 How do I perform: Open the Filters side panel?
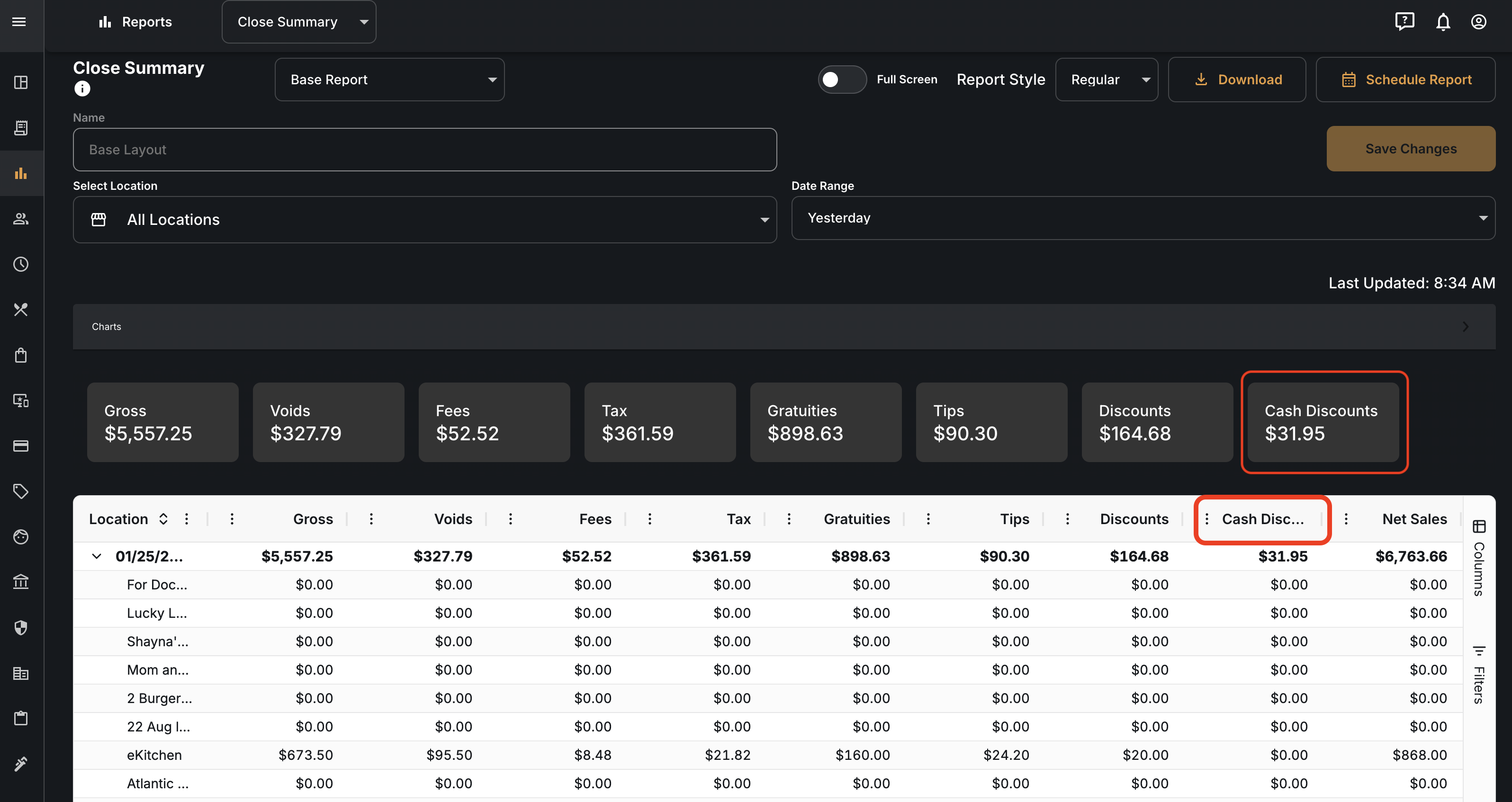point(1478,674)
